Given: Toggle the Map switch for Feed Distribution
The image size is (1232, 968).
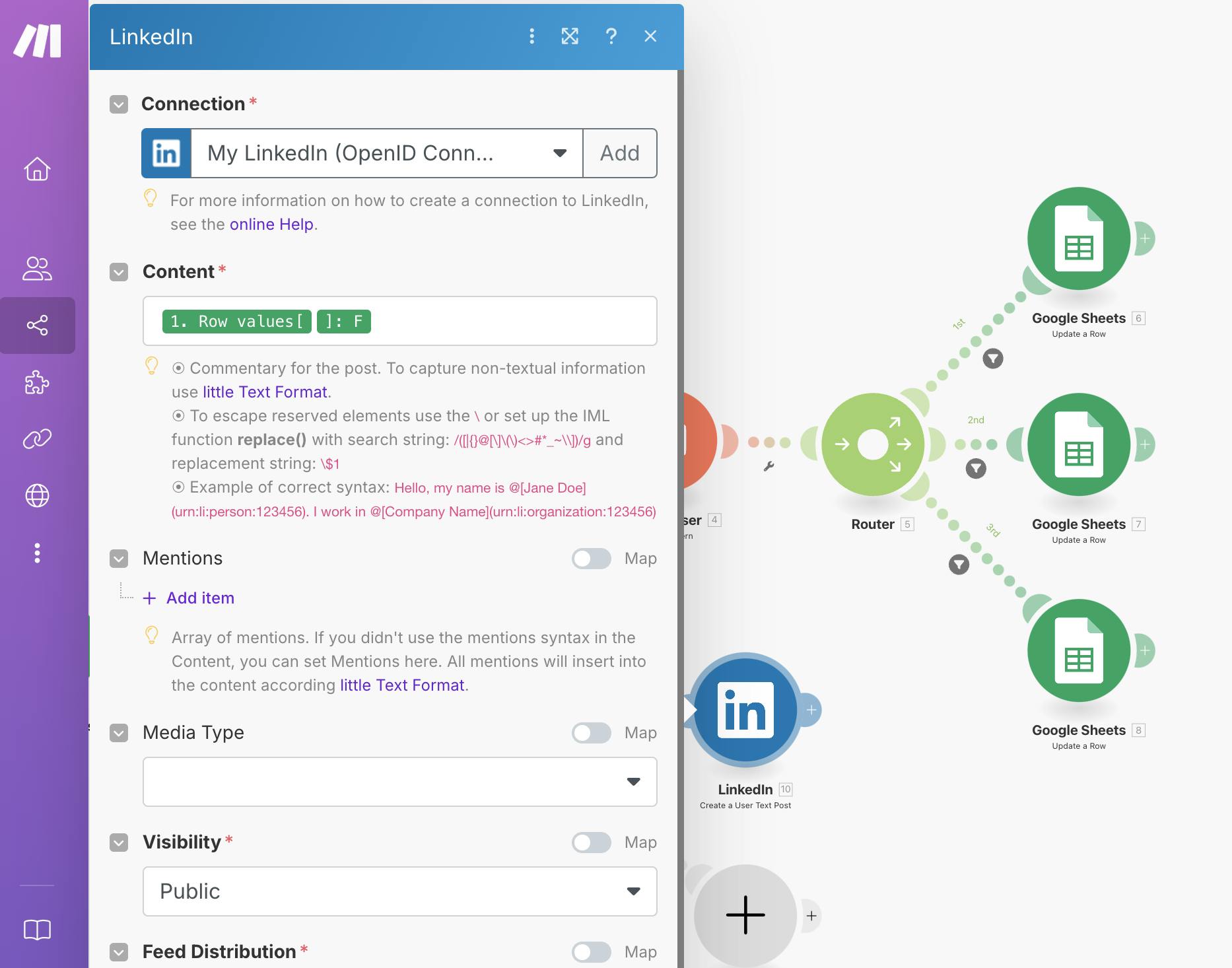Looking at the screenshot, I should (592, 952).
